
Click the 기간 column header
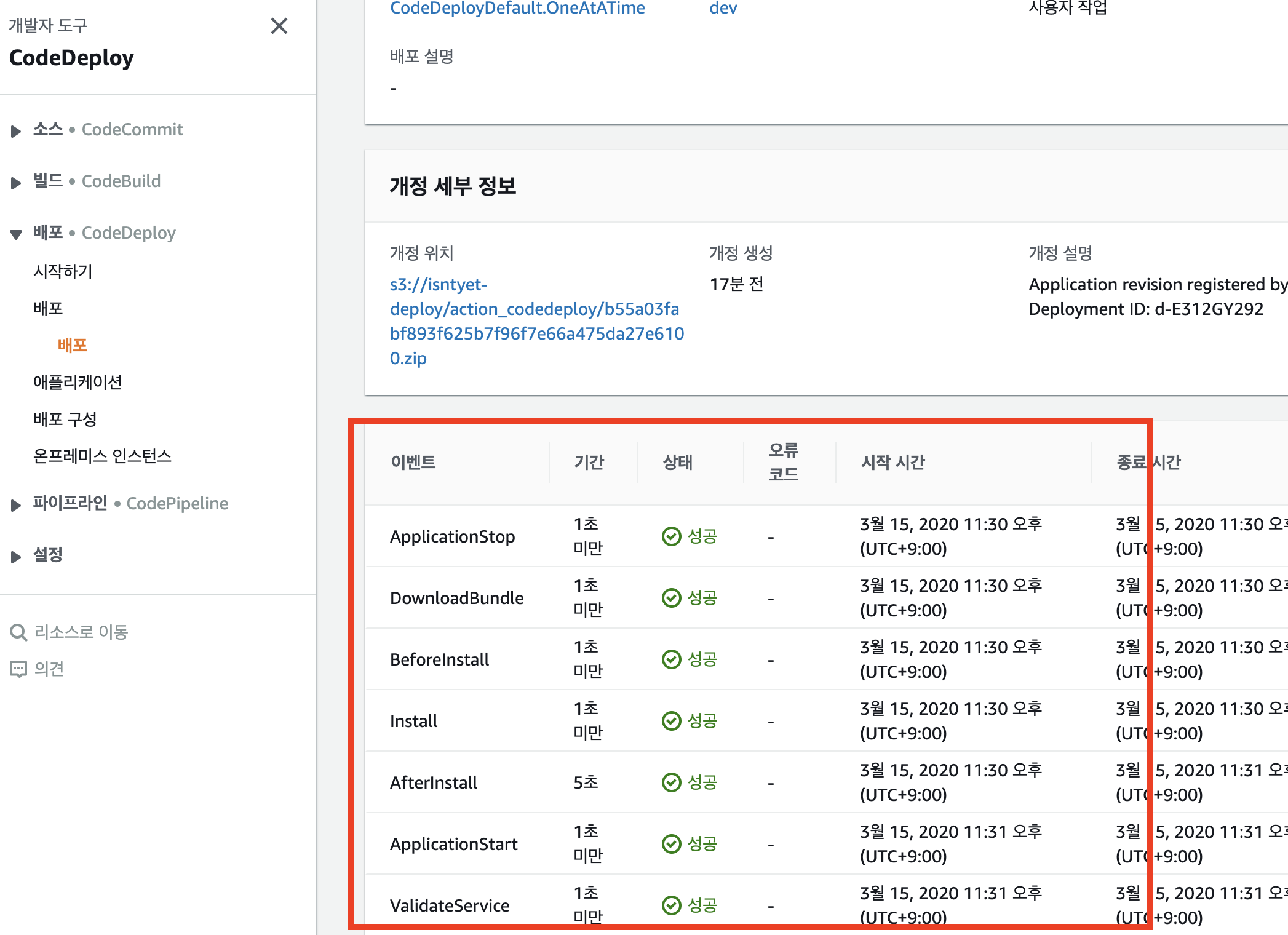coord(589,462)
